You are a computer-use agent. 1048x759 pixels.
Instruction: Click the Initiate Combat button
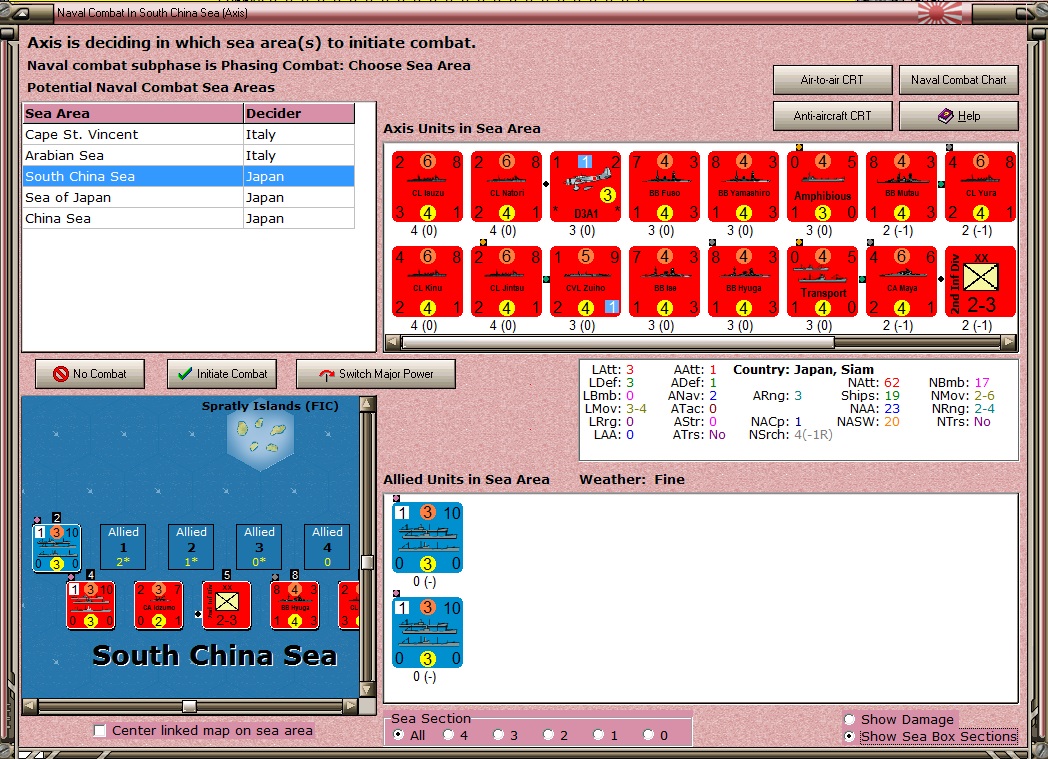(x=223, y=374)
